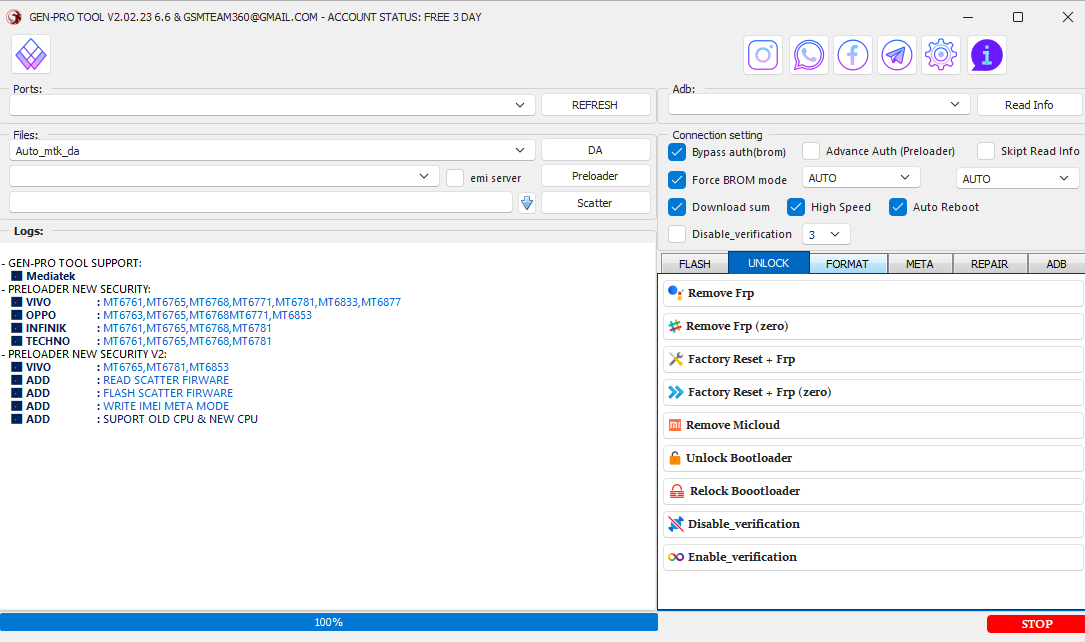Click the Mi logo by Remove Micloud
This screenshot has height=642, width=1085.
[675, 425]
